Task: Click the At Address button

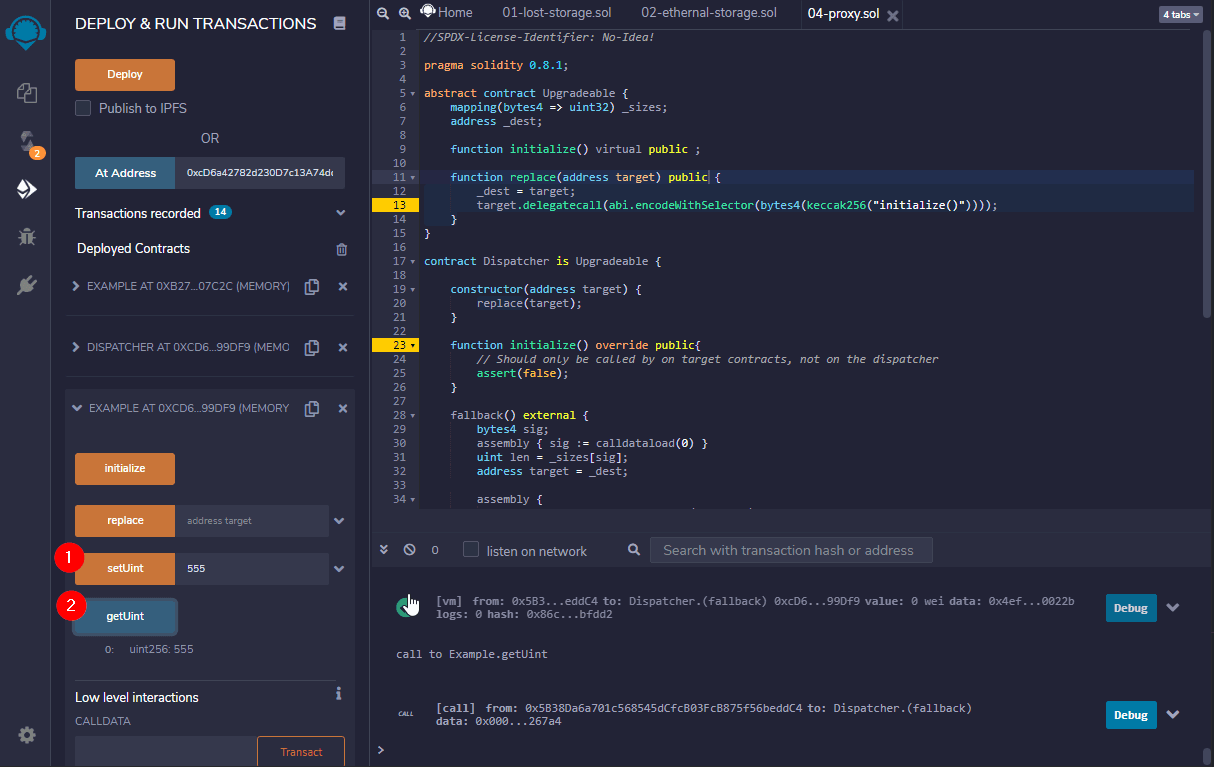Action: [x=125, y=173]
